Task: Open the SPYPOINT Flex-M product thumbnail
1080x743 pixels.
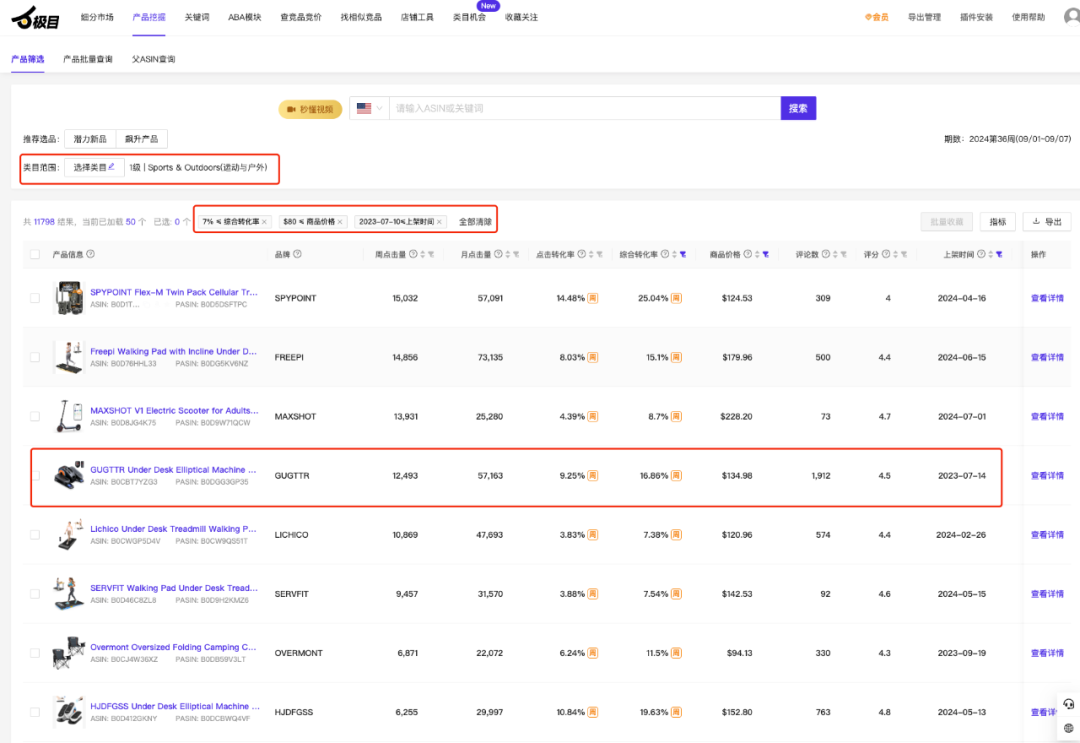Action: 69,298
